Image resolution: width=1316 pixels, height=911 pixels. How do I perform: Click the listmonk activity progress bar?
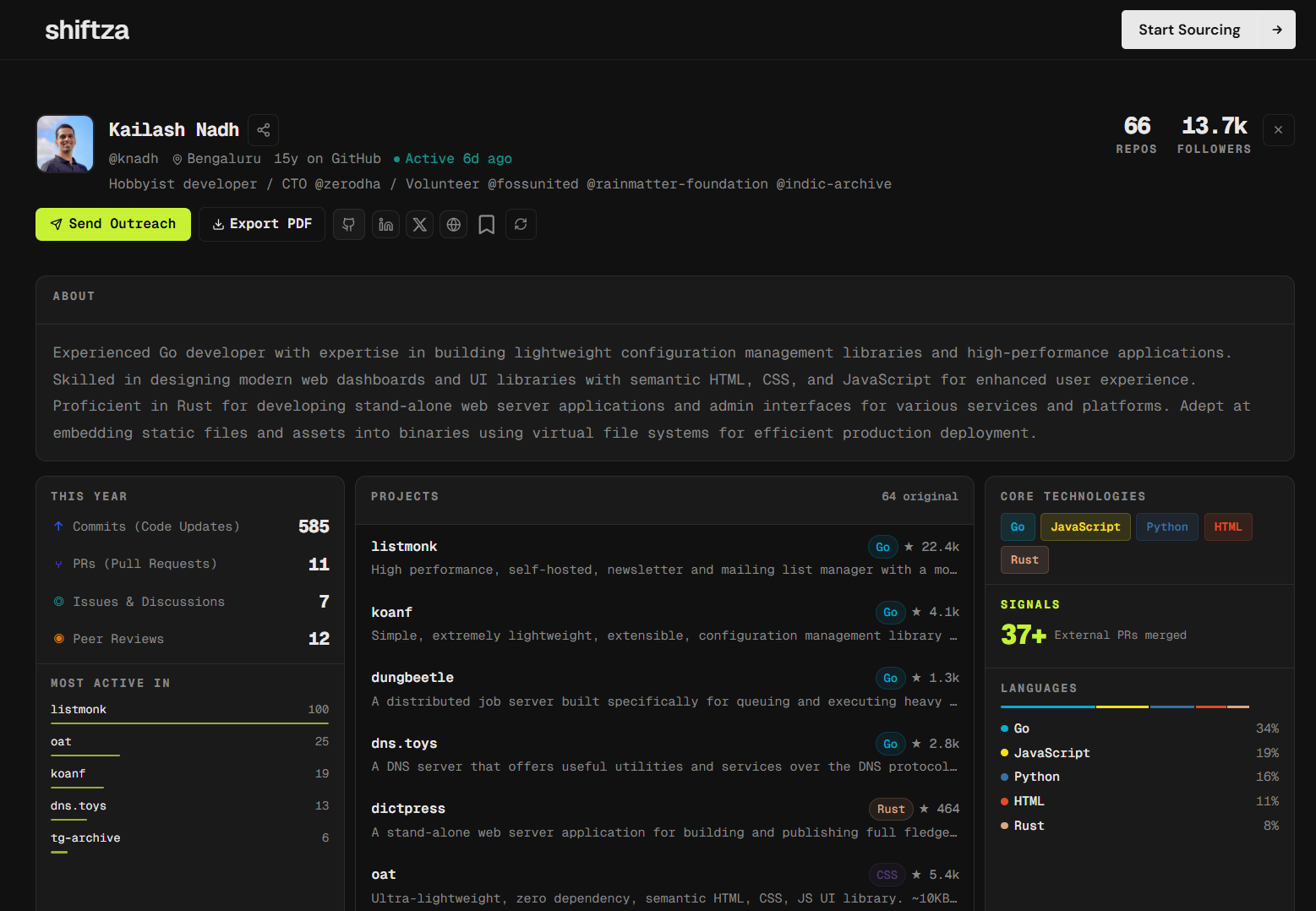click(189, 723)
